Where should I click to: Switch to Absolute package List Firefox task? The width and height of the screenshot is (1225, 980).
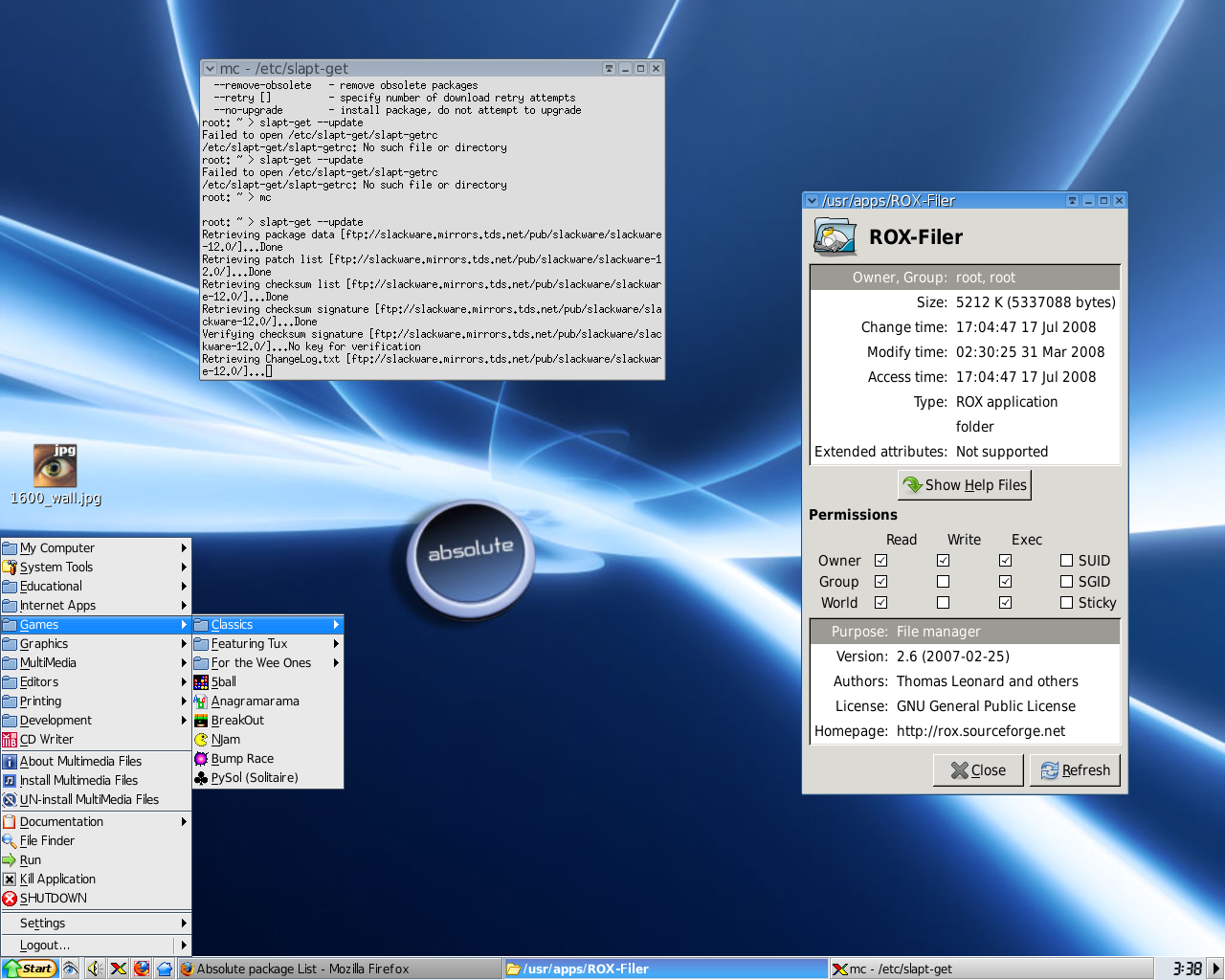click(x=340, y=969)
